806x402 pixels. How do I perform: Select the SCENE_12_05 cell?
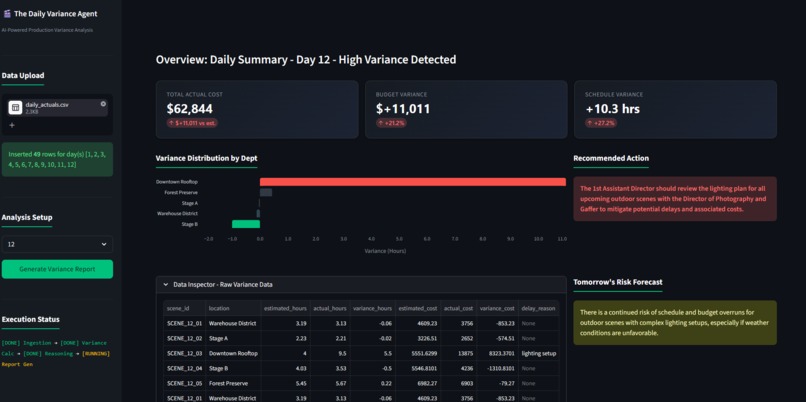coord(184,383)
